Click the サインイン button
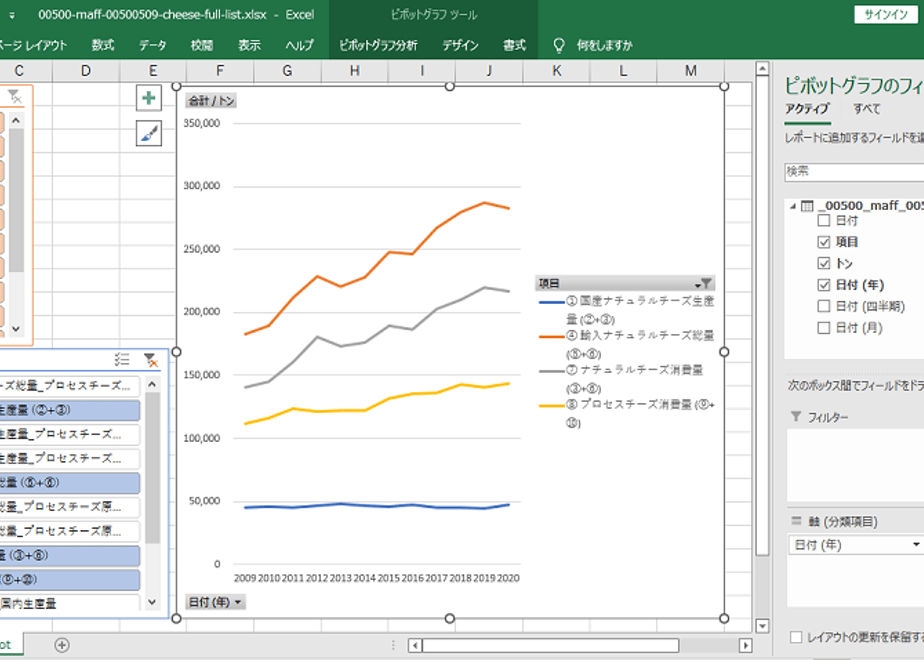The width and height of the screenshot is (924, 660). coord(886,15)
